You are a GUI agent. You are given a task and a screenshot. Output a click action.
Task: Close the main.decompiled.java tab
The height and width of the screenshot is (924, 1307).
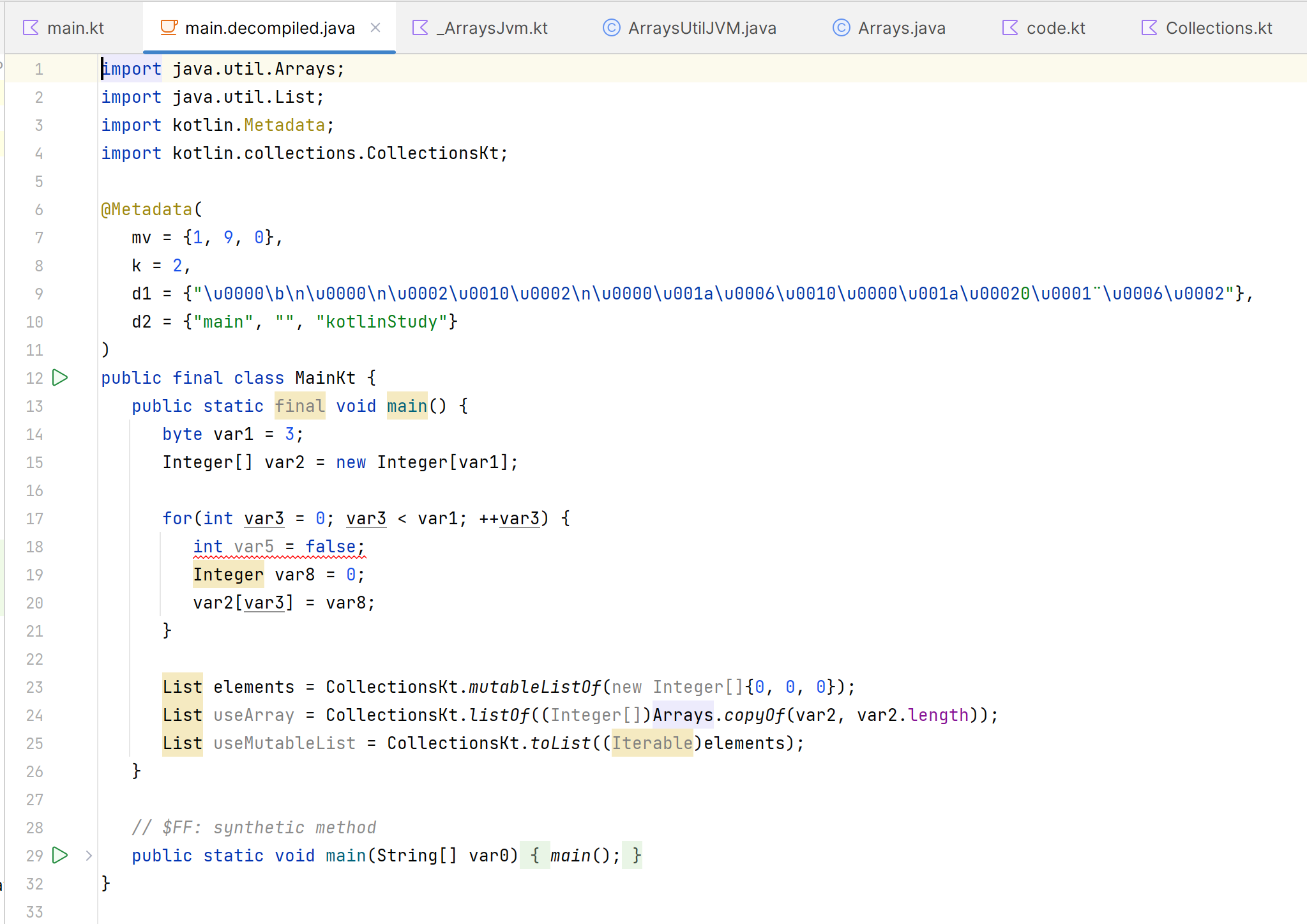[375, 27]
